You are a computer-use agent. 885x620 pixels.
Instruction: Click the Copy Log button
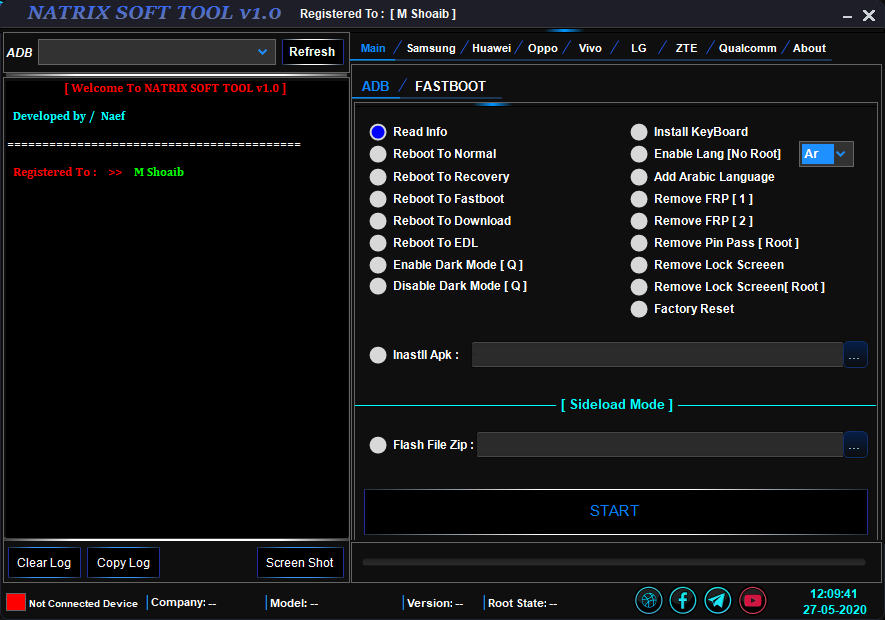(x=123, y=562)
